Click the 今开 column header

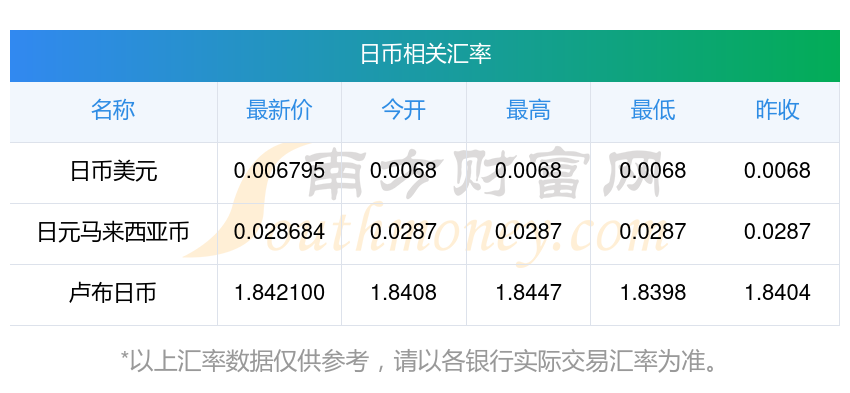tap(403, 111)
